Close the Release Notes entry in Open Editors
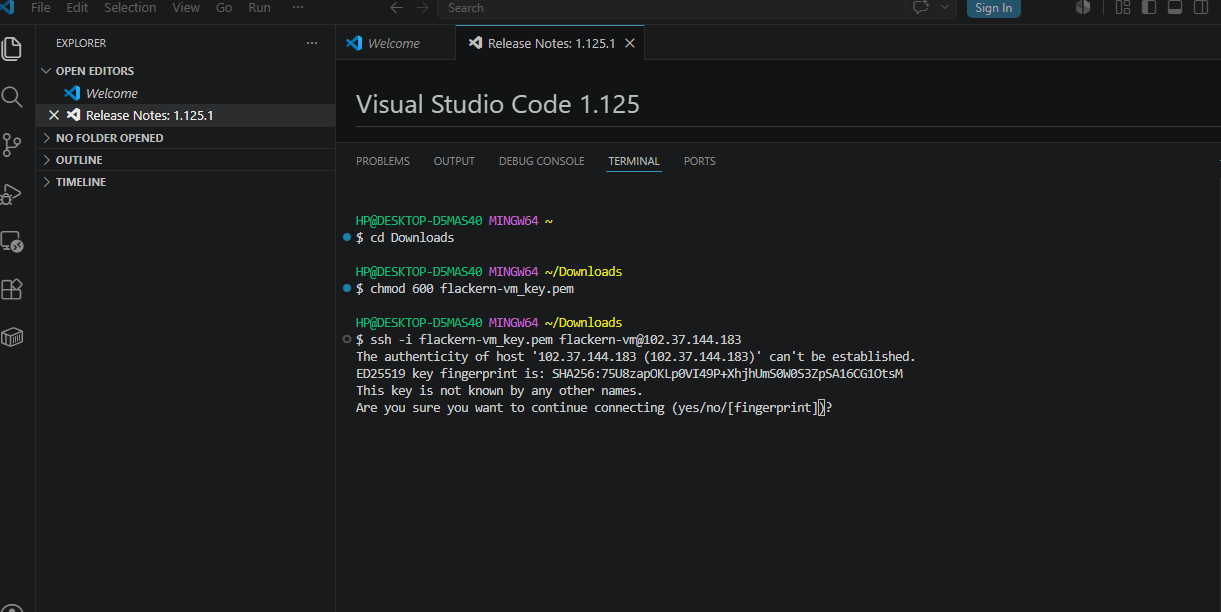1221x612 pixels. point(54,115)
